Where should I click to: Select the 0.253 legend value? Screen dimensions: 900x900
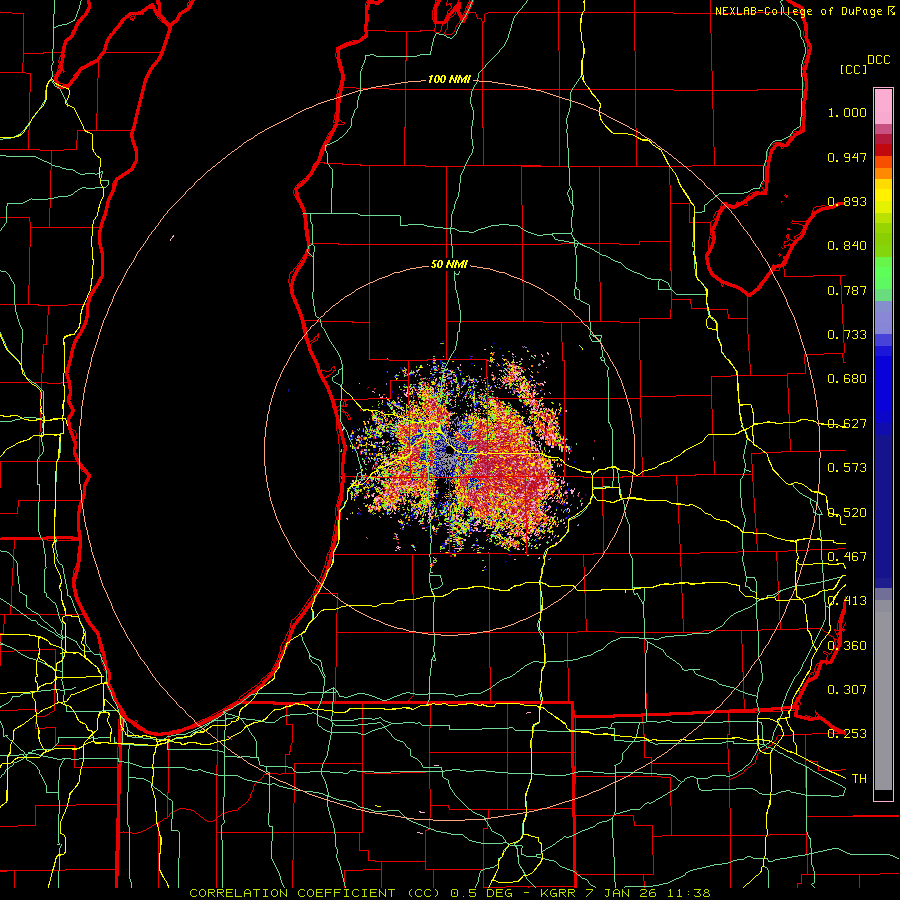pos(847,734)
